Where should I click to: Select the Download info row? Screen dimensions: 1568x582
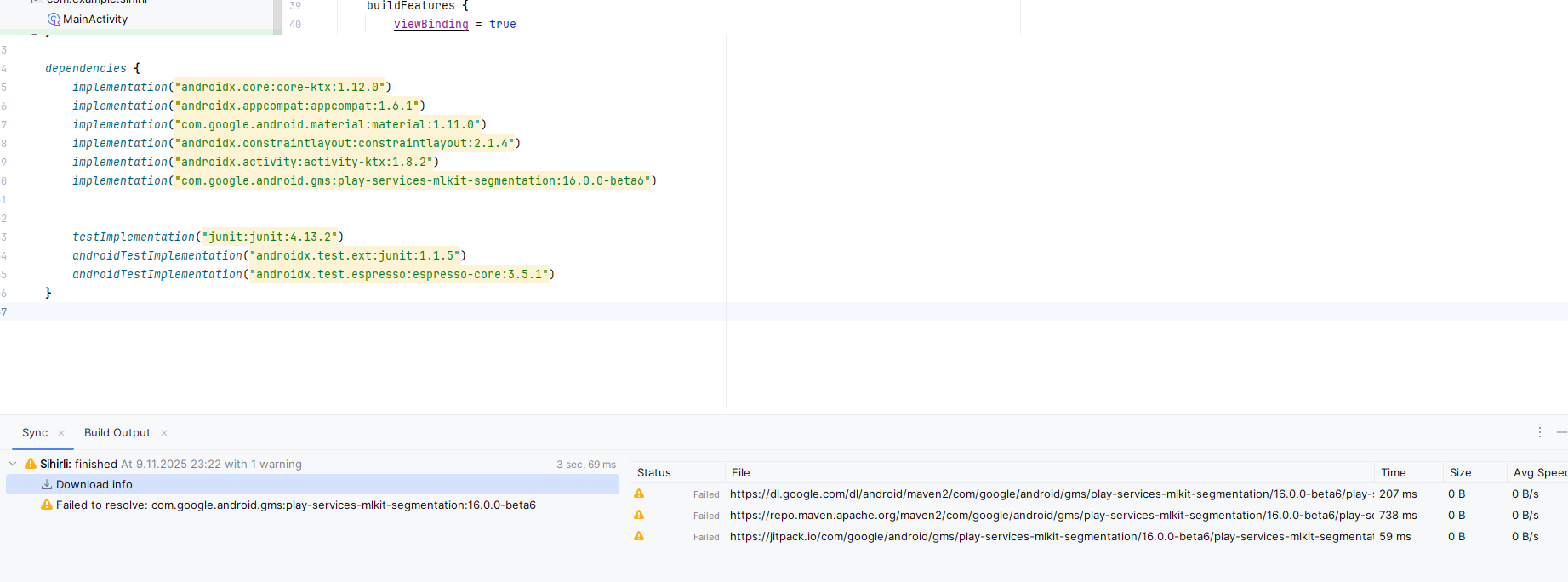click(312, 484)
